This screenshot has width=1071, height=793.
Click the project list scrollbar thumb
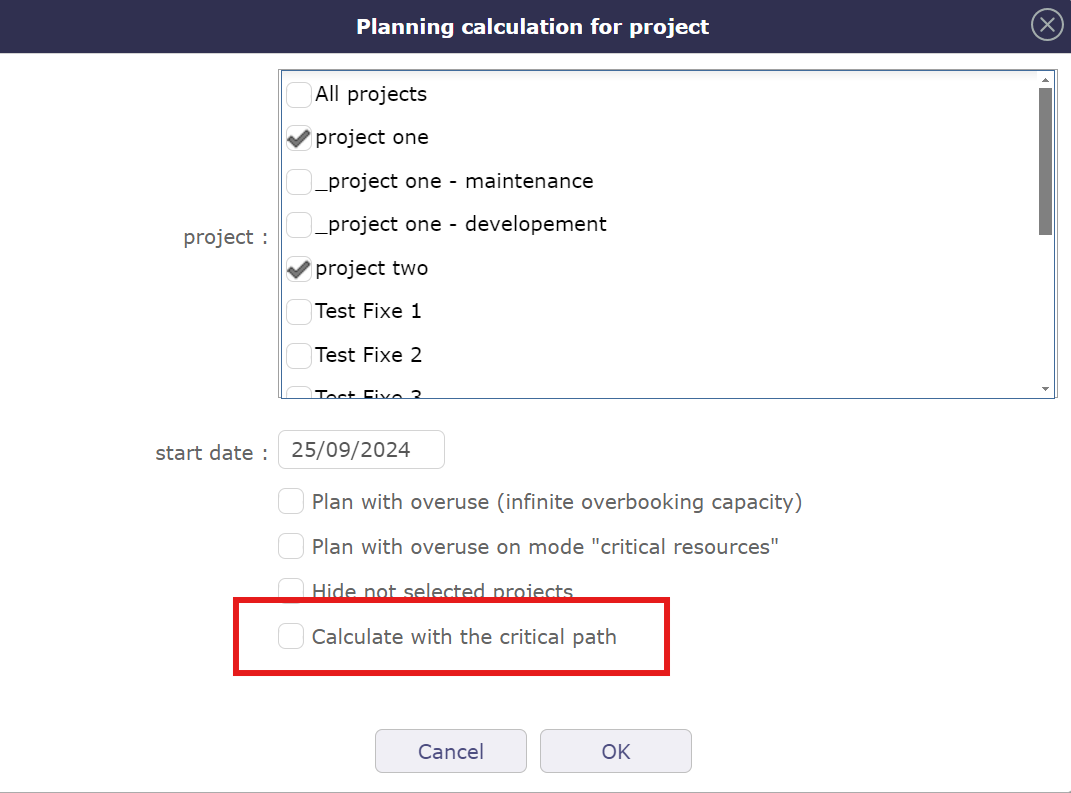click(1045, 160)
